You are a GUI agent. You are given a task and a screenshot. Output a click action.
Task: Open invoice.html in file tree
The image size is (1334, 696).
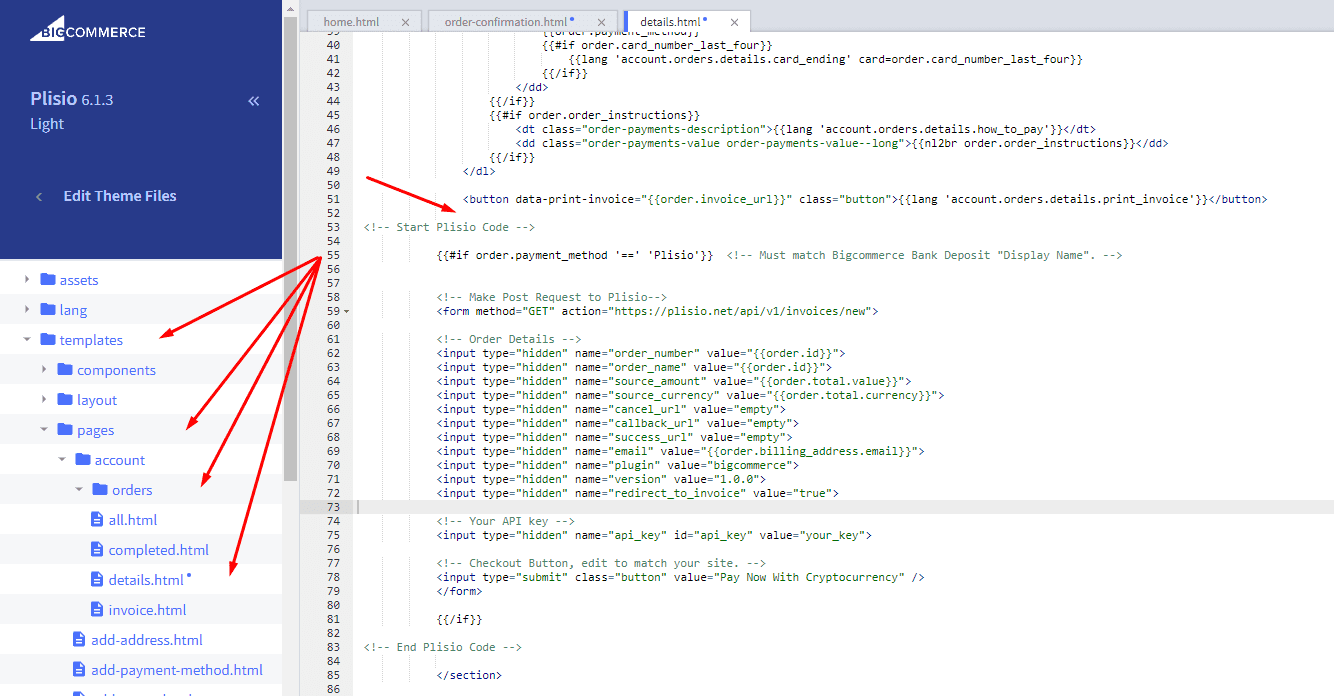(148, 610)
